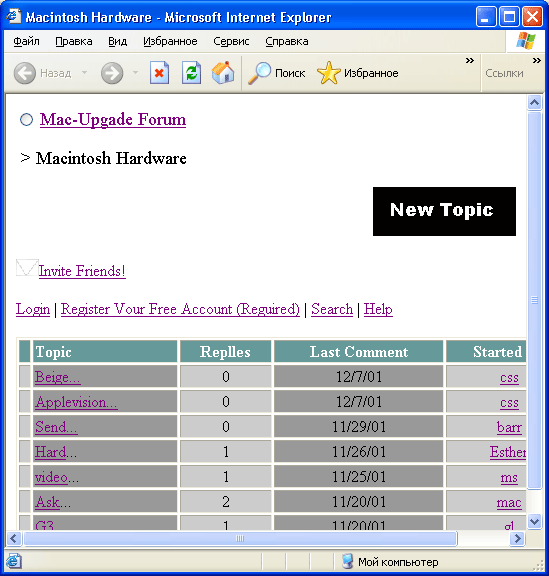Click the Back arrow icon
The width and height of the screenshot is (549, 576).
25,73
